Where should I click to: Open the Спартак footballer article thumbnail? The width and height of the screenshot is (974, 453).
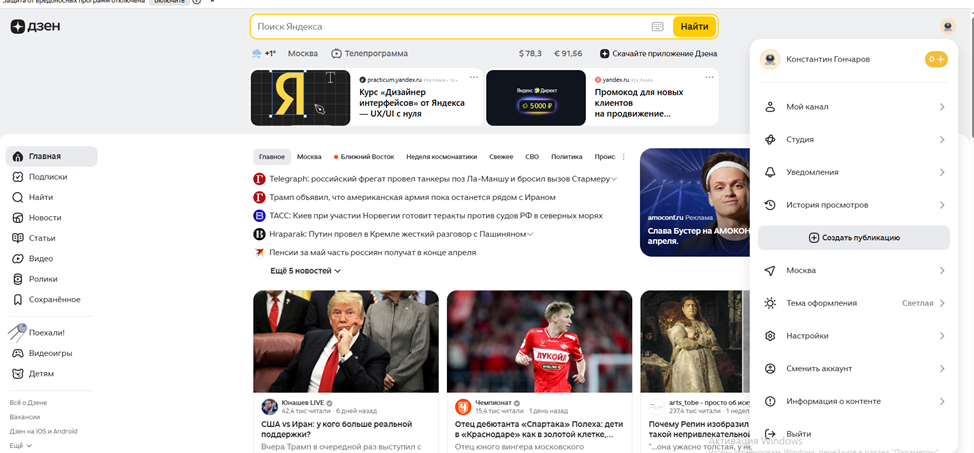tap(539, 341)
